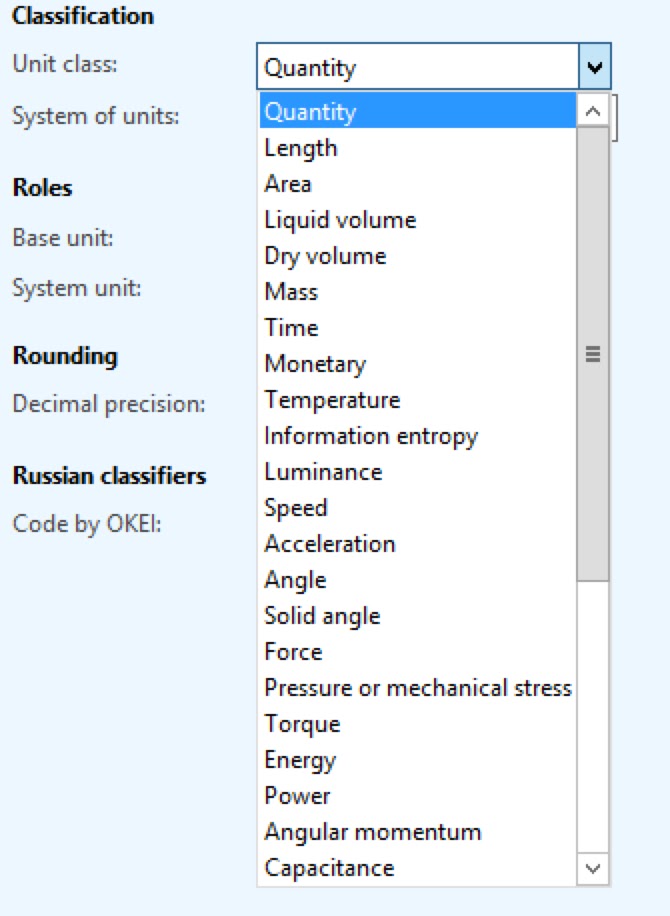Image resolution: width=670 pixels, height=916 pixels.
Task: Pick Pressure or mechanical stress
Action: pyautogui.click(x=417, y=688)
